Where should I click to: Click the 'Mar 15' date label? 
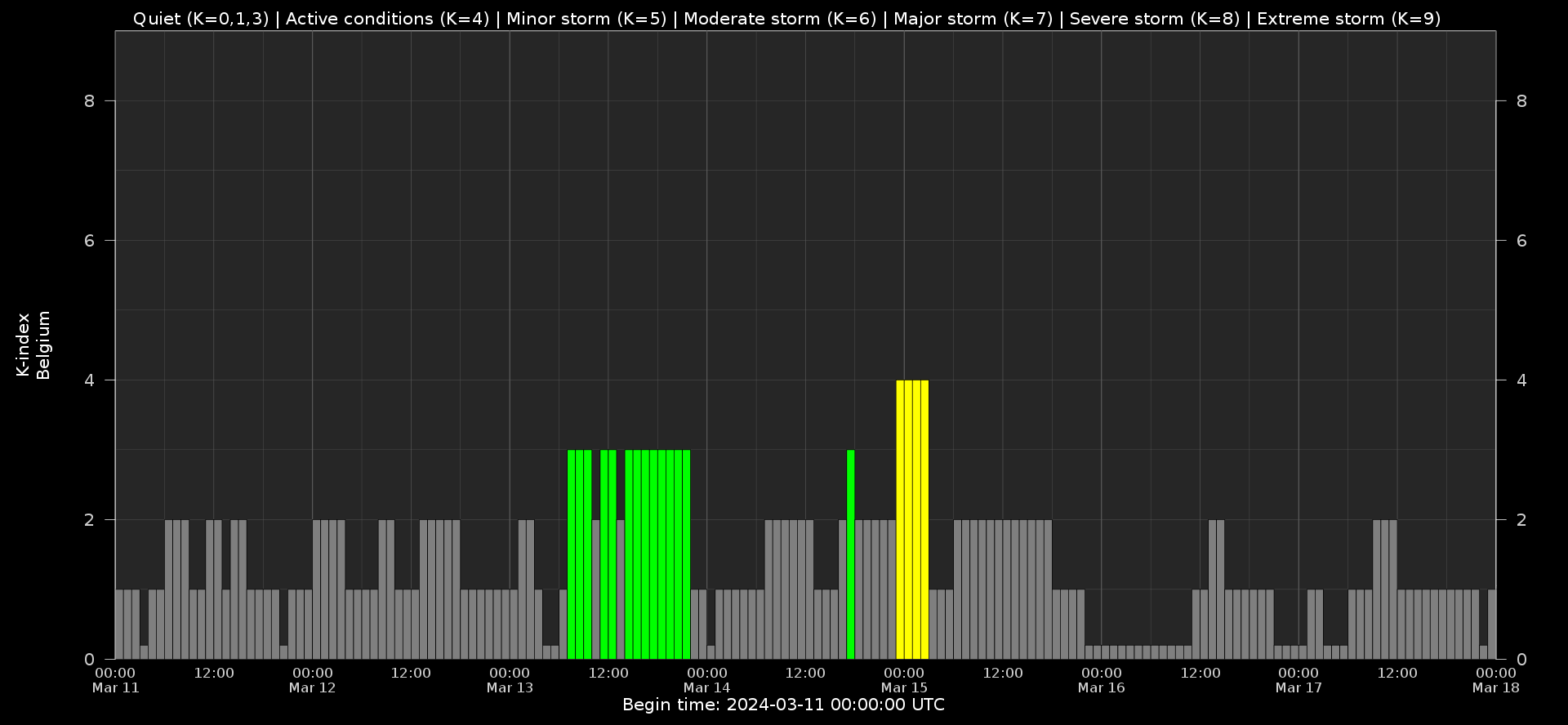point(904,687)
